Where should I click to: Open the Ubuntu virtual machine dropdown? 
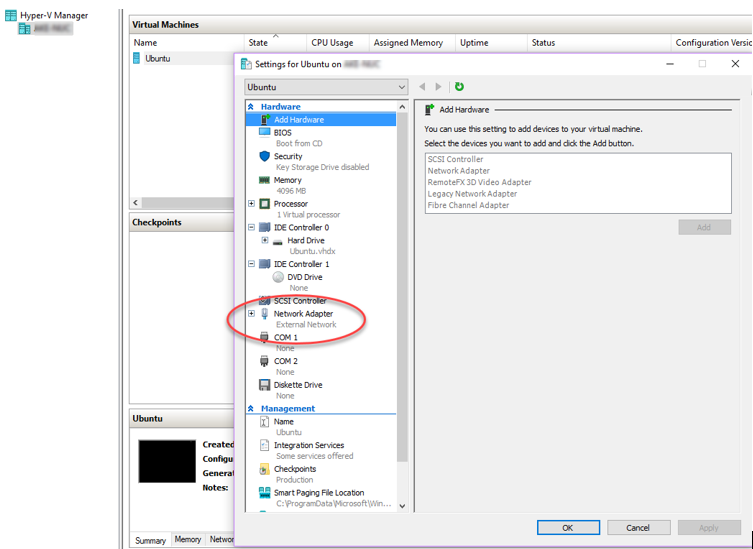(326, 87)
